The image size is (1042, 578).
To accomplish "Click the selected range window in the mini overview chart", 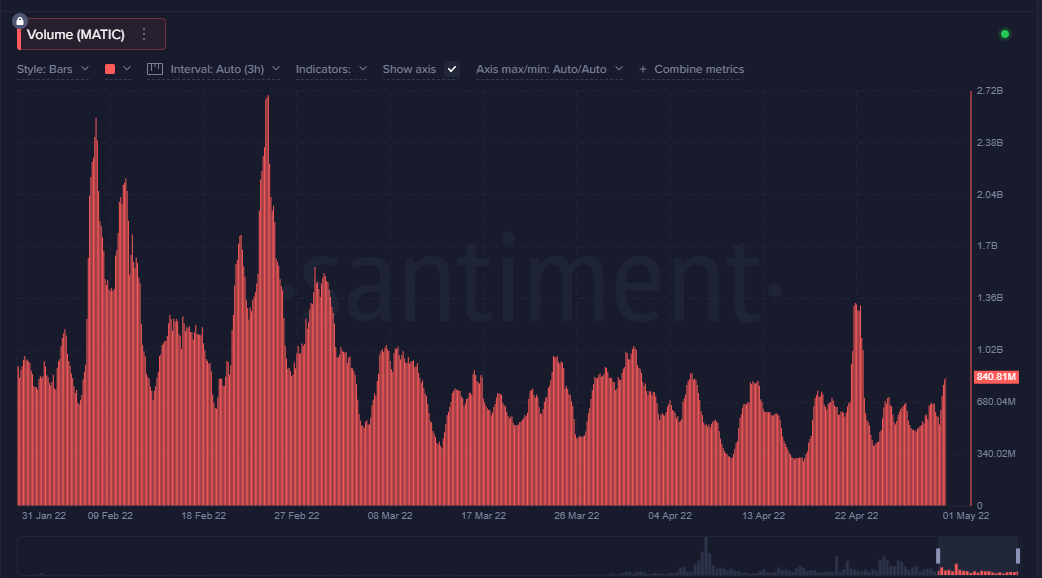I will click(x=978, y=556).
